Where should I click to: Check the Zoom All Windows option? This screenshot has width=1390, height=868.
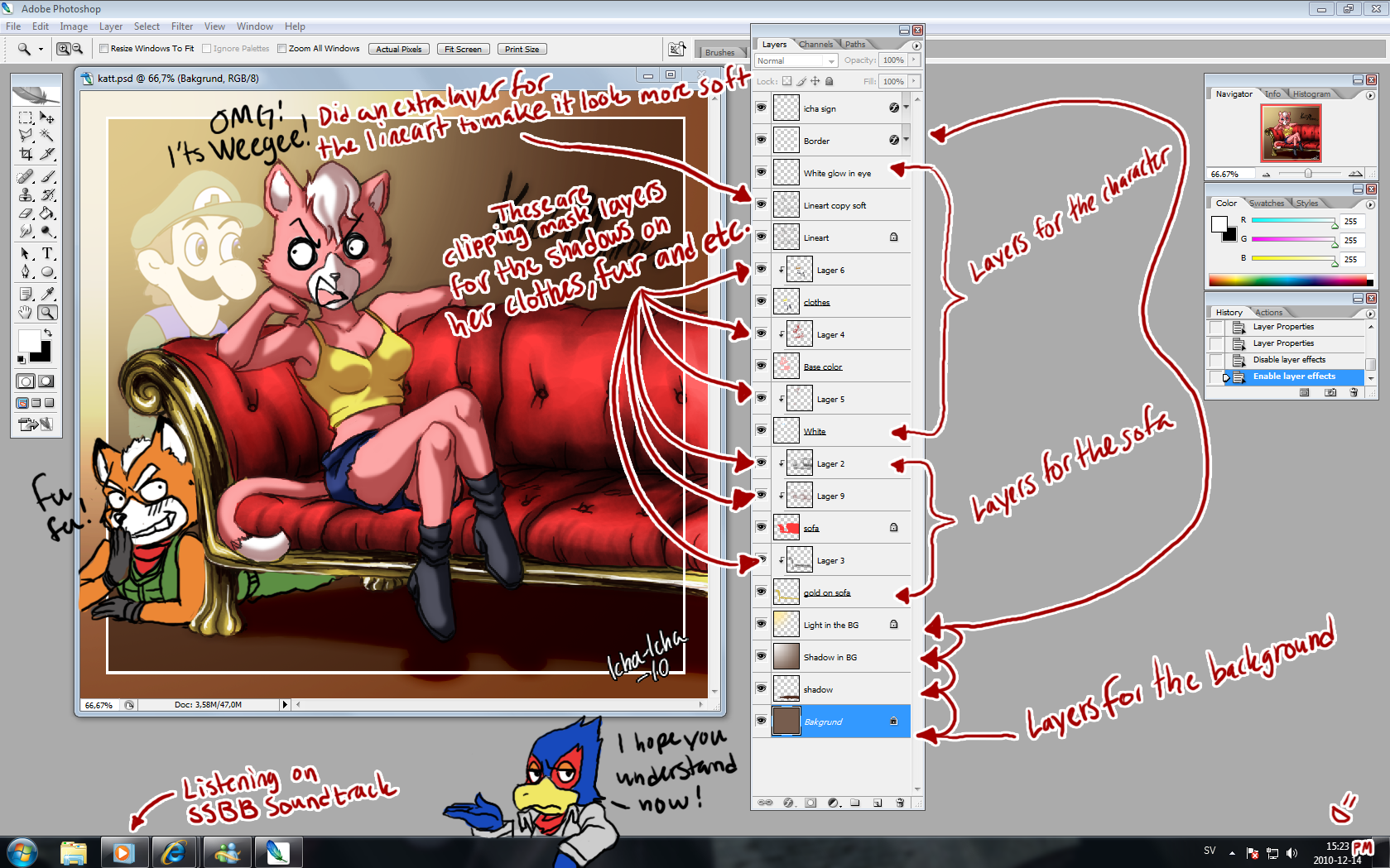[x=282, y=49]
